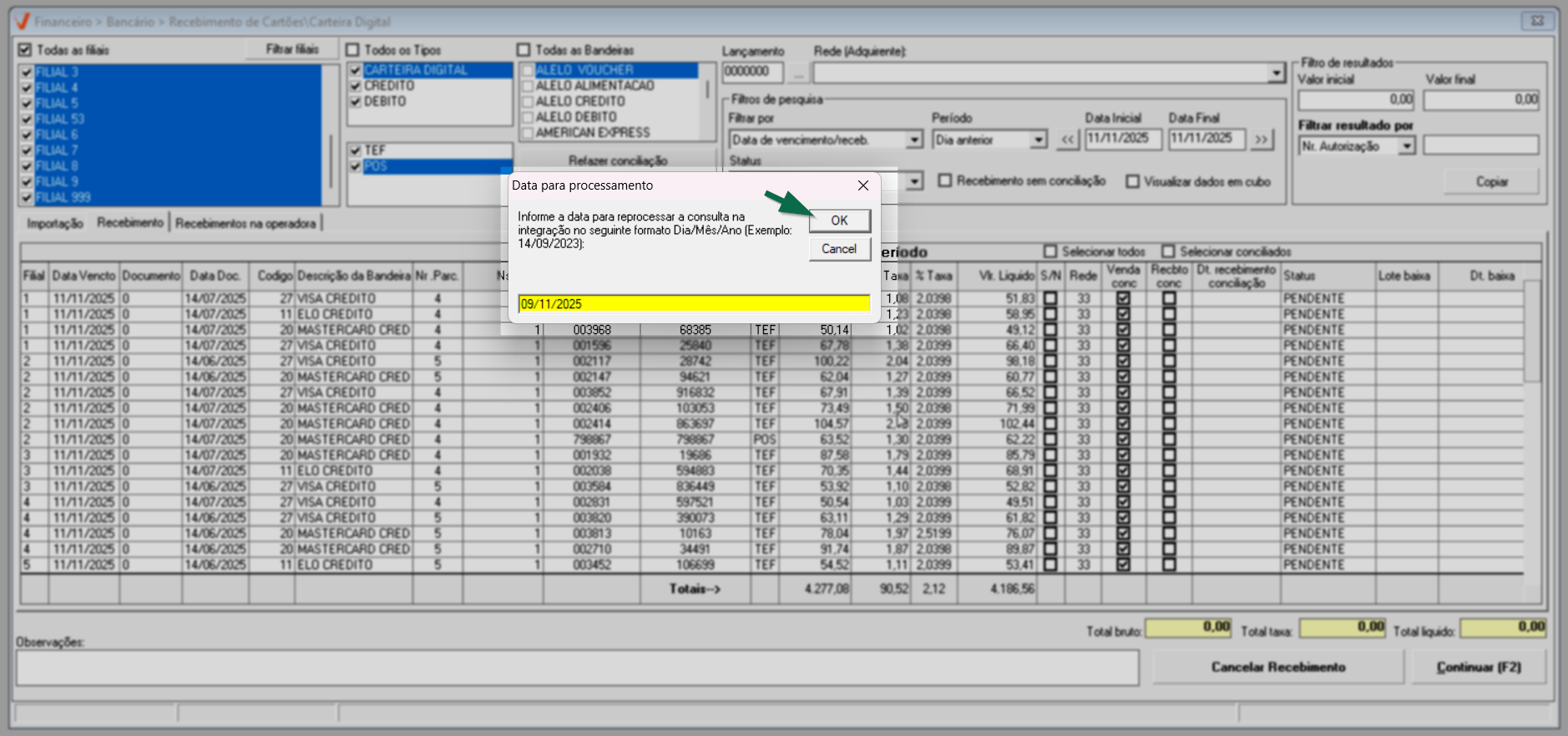The height and width of the screenshot is (736, 1568).
Task: Tick Visualizar dados em cubo checkbox
Action: click(1132, 181)
